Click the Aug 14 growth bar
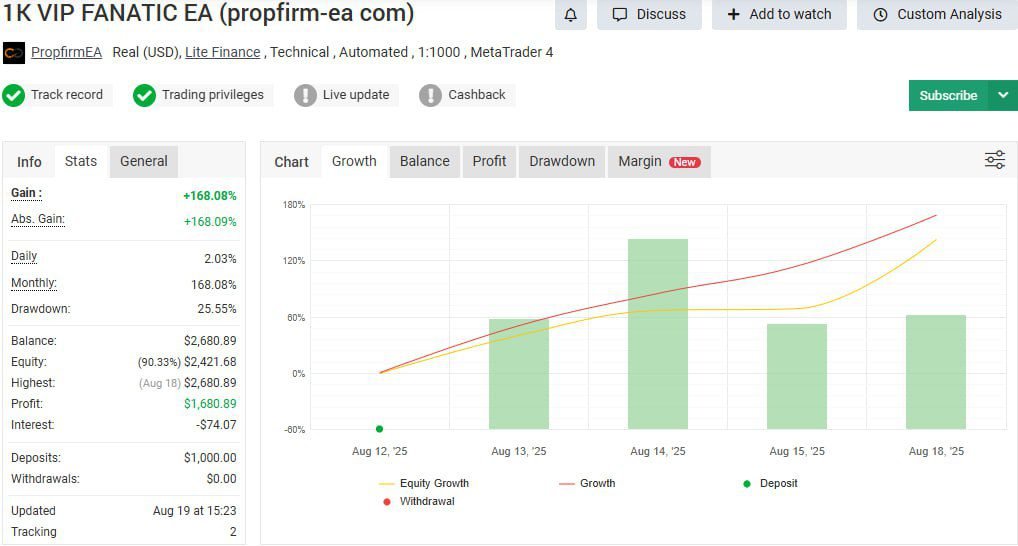Viewport: 1018px width, 546px height. [658, 333]
